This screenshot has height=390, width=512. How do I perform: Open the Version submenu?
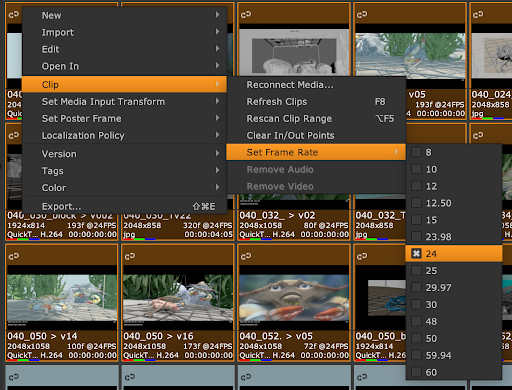pos(124,154)
